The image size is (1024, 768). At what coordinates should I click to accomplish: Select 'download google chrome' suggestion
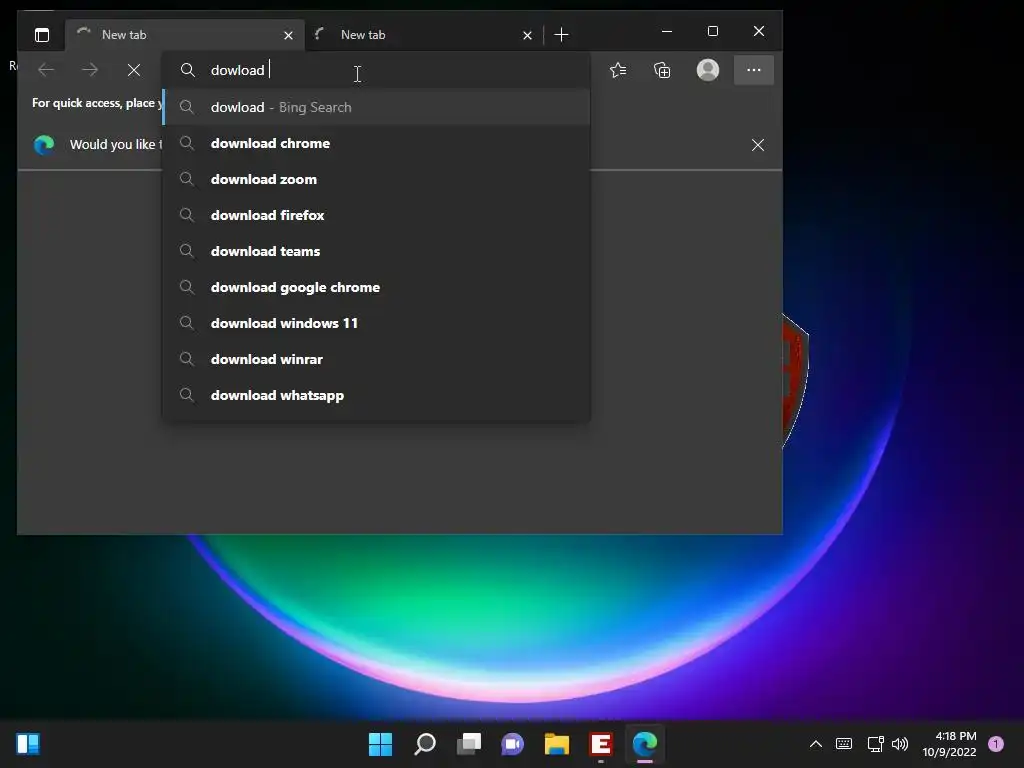click(376, 287)
